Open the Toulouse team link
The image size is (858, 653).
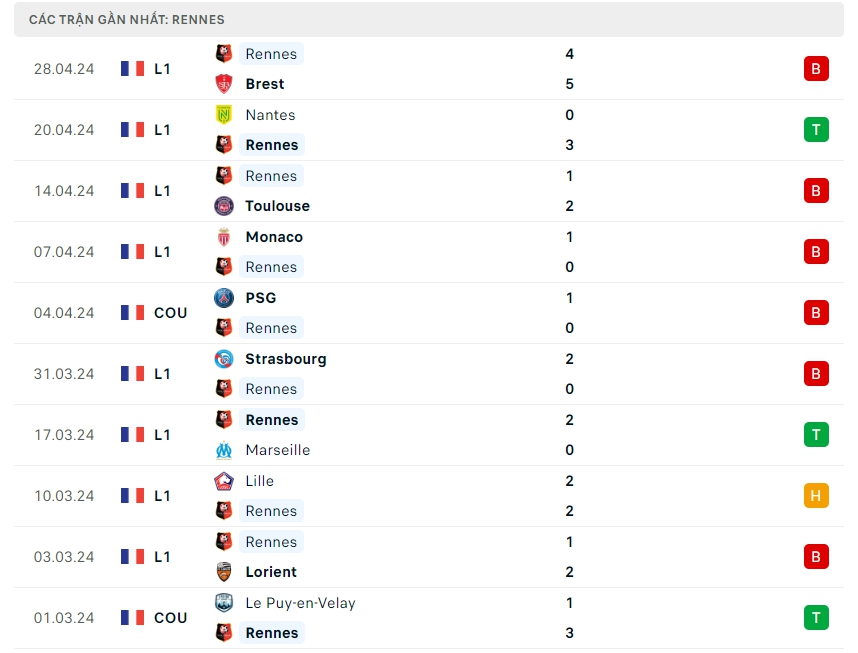tap(277, 206)
